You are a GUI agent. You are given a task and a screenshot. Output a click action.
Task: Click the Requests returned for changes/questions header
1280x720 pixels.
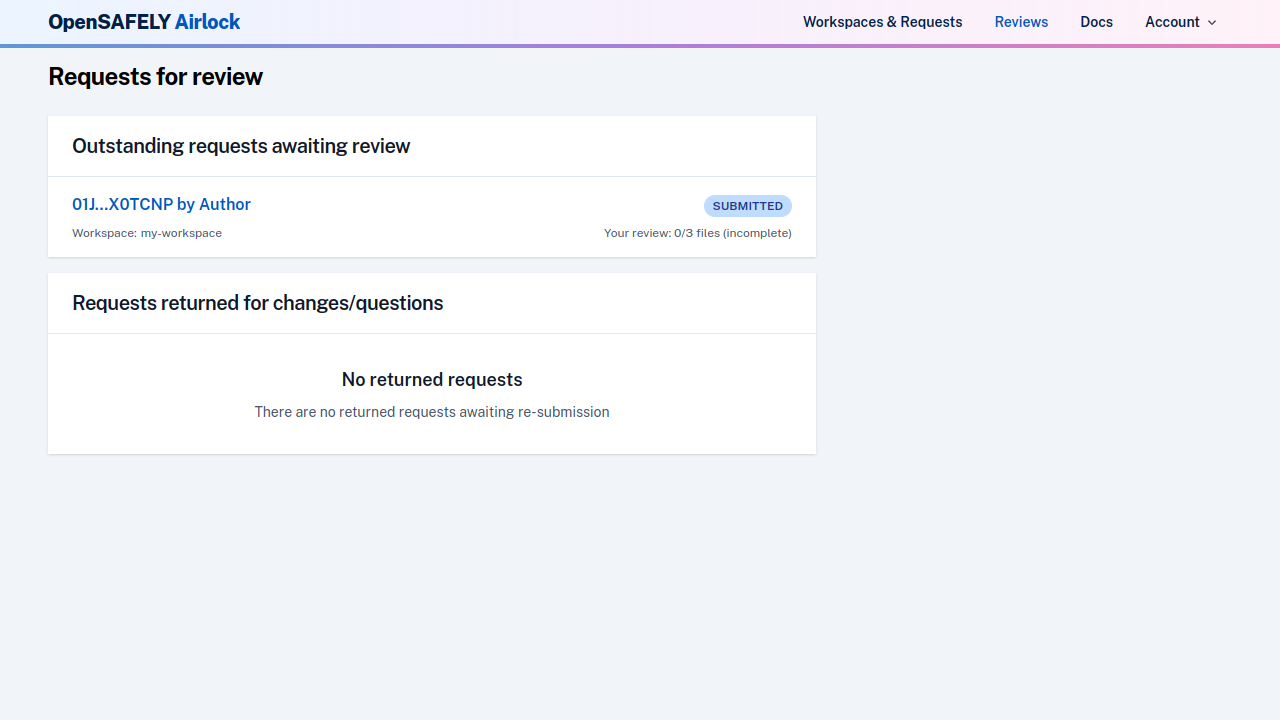click(x=257, y=303)
